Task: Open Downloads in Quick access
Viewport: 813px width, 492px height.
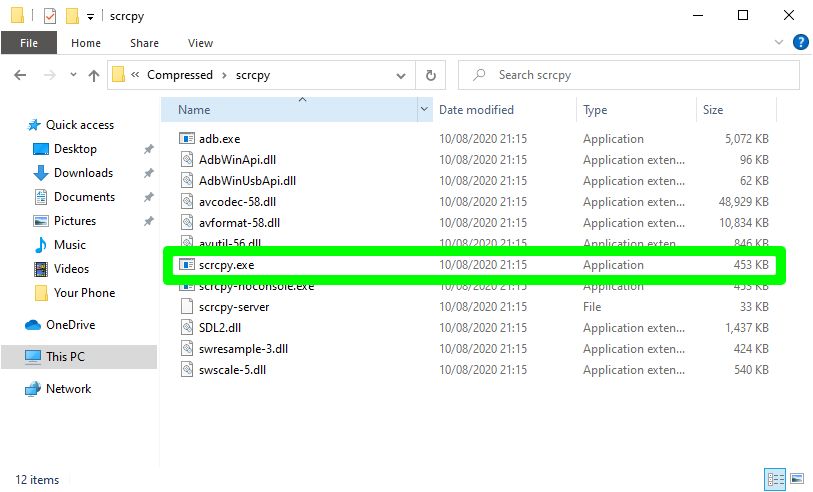Action: (x=83, y=173)
